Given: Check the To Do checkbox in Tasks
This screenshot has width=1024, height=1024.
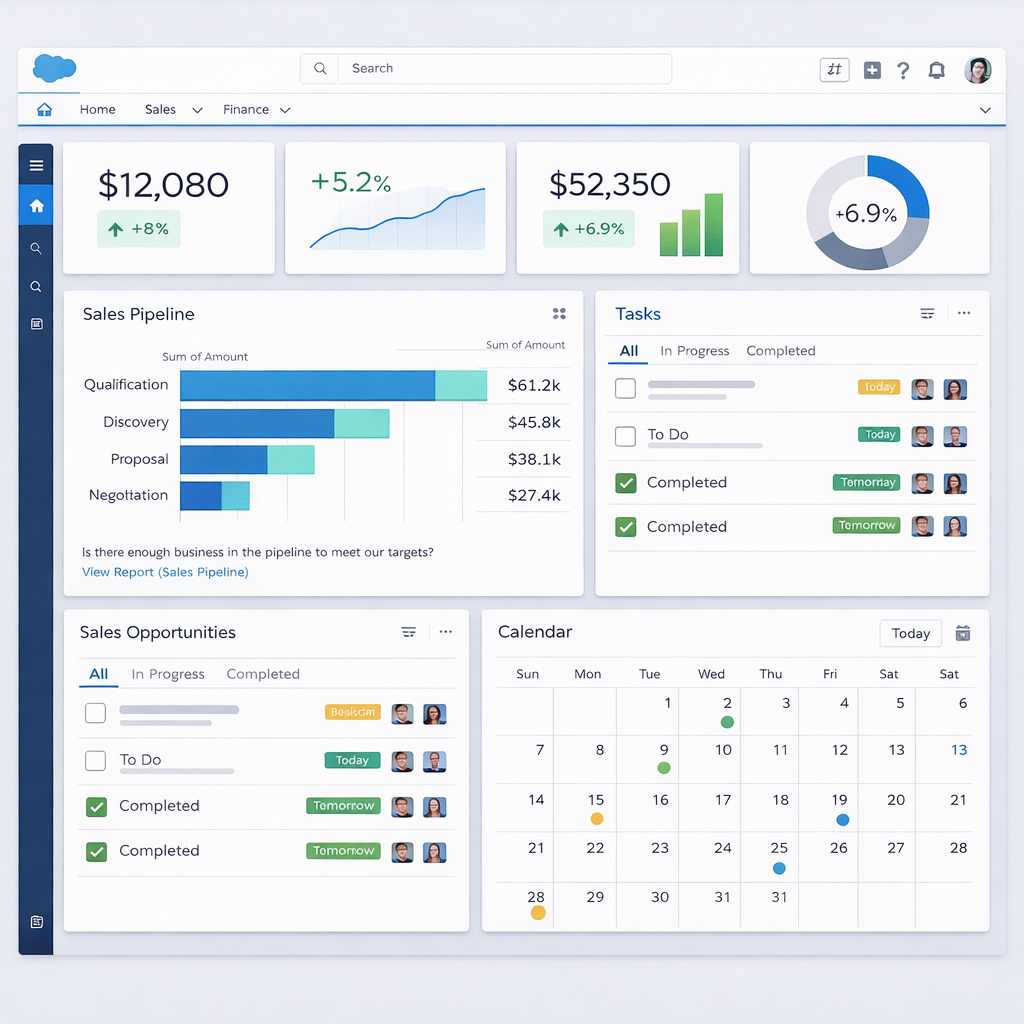Looking at the screenshot, I should [625, 436].
